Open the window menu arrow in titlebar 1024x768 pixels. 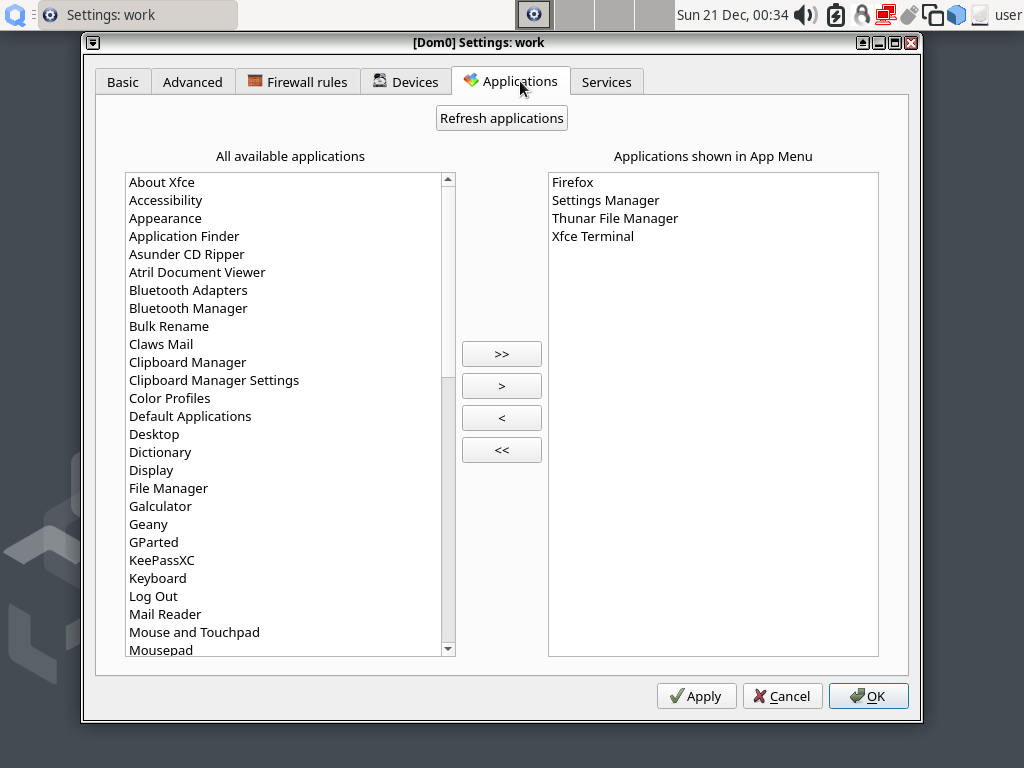[x=93, y=43]
